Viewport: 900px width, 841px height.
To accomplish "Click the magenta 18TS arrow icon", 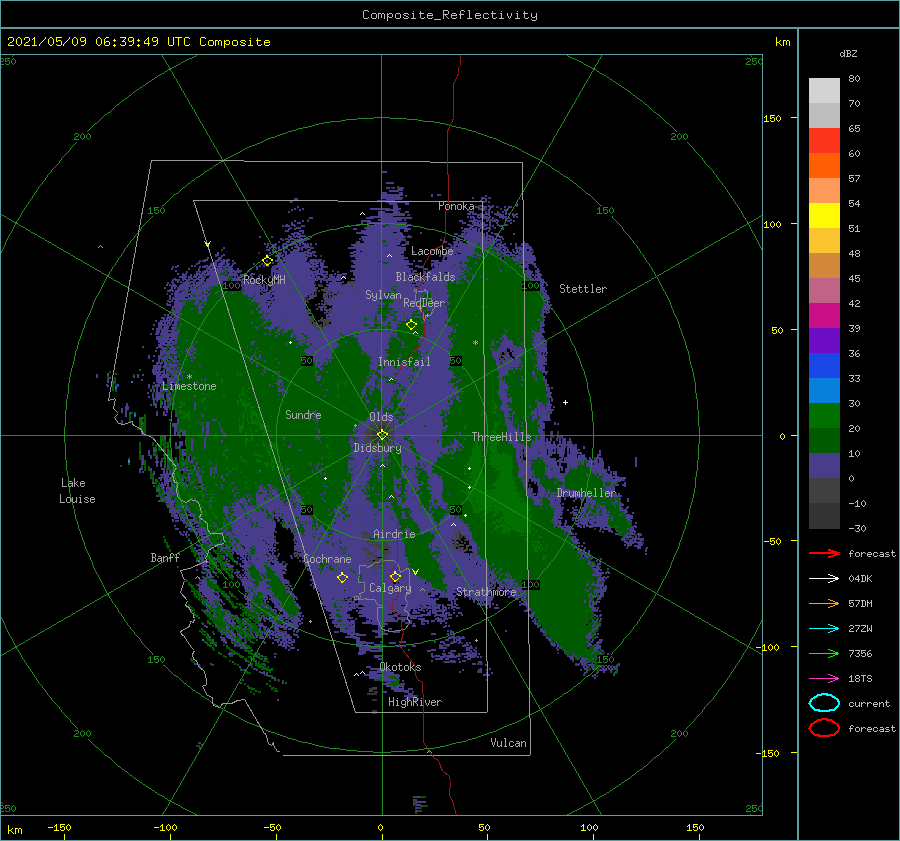I will coord(824,679).
